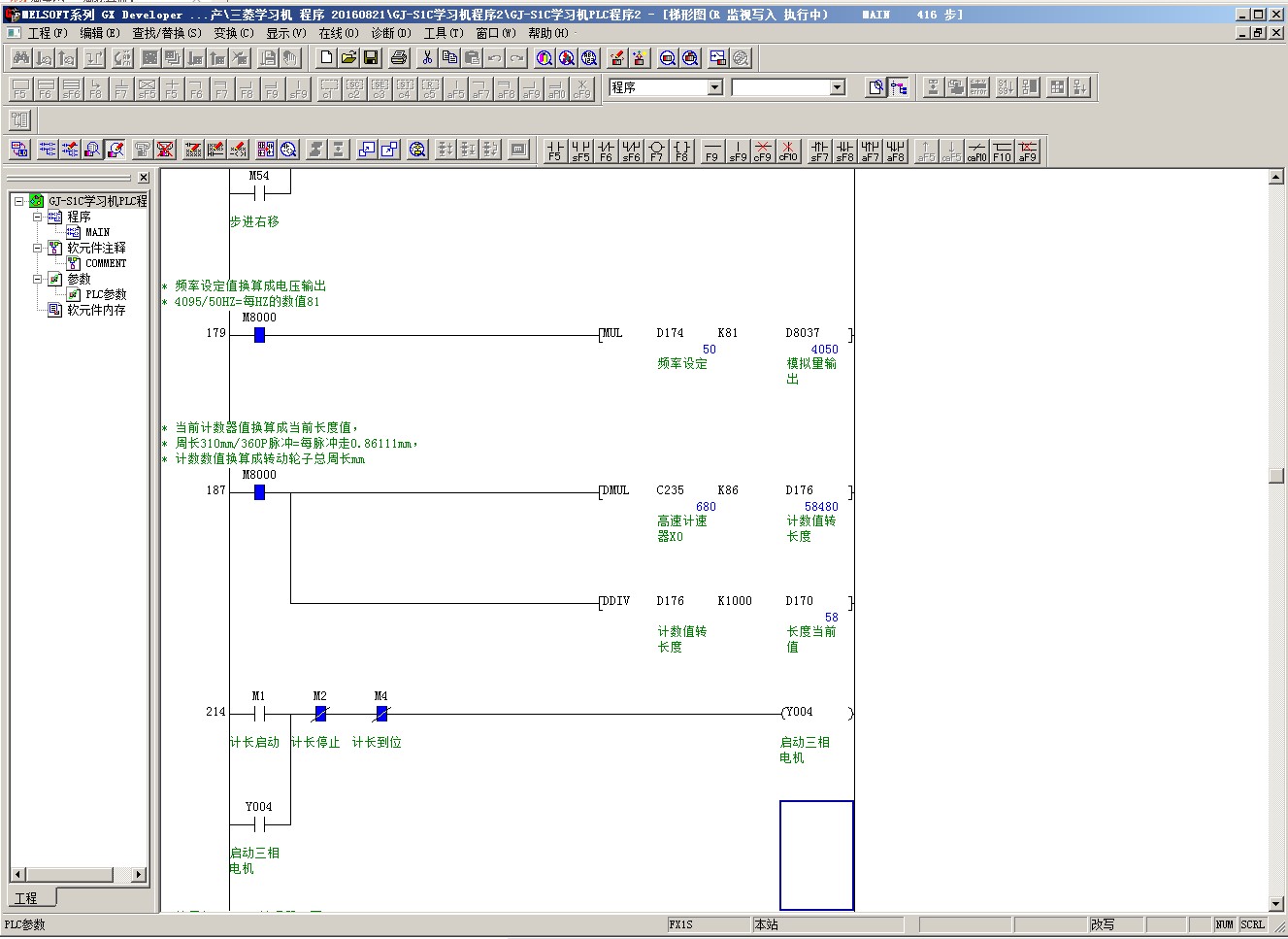Open the 在线(O) menu

[x=339, y=33]
